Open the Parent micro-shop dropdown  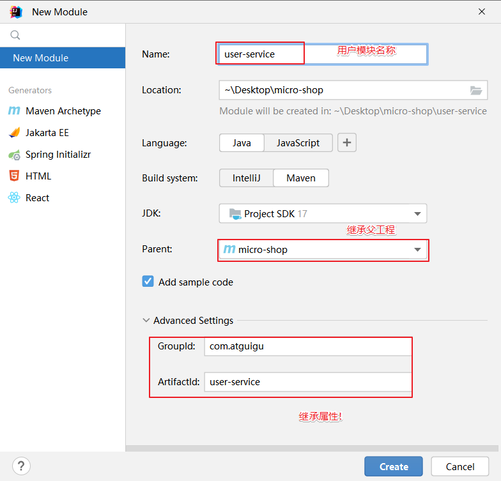[323, 250]
